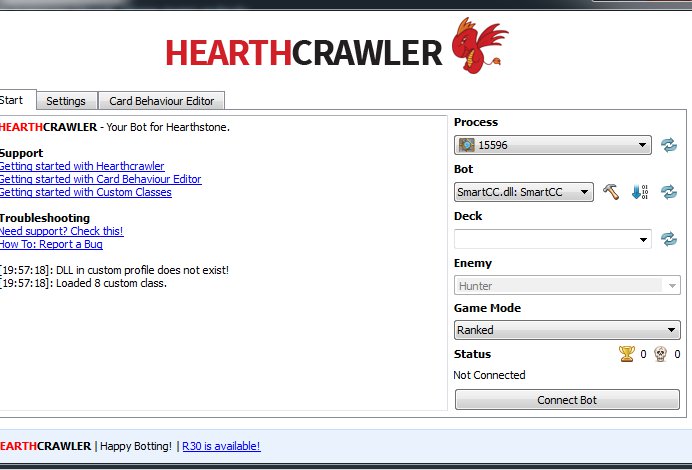The width and height of the screenshot is (692, 470).
Task: Switch to the Settings tab
Action: 66,101
